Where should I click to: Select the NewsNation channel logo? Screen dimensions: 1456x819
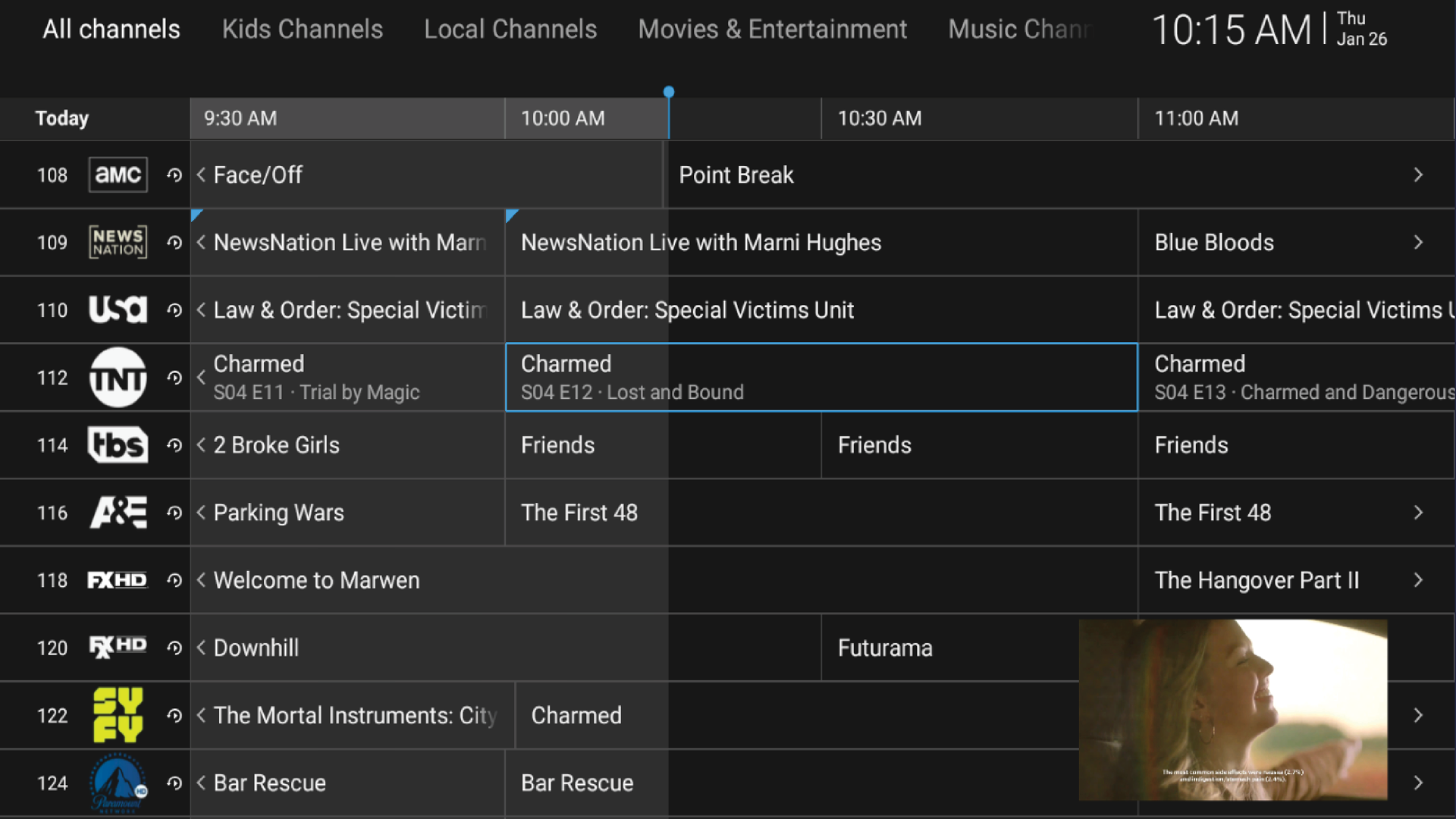click(118, 243)
